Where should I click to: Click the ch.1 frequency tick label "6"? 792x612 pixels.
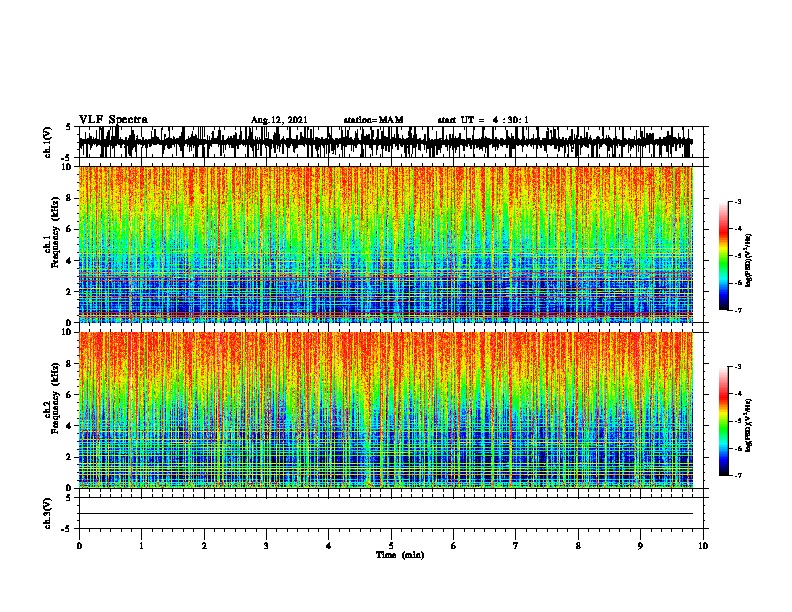pos(69,229)
